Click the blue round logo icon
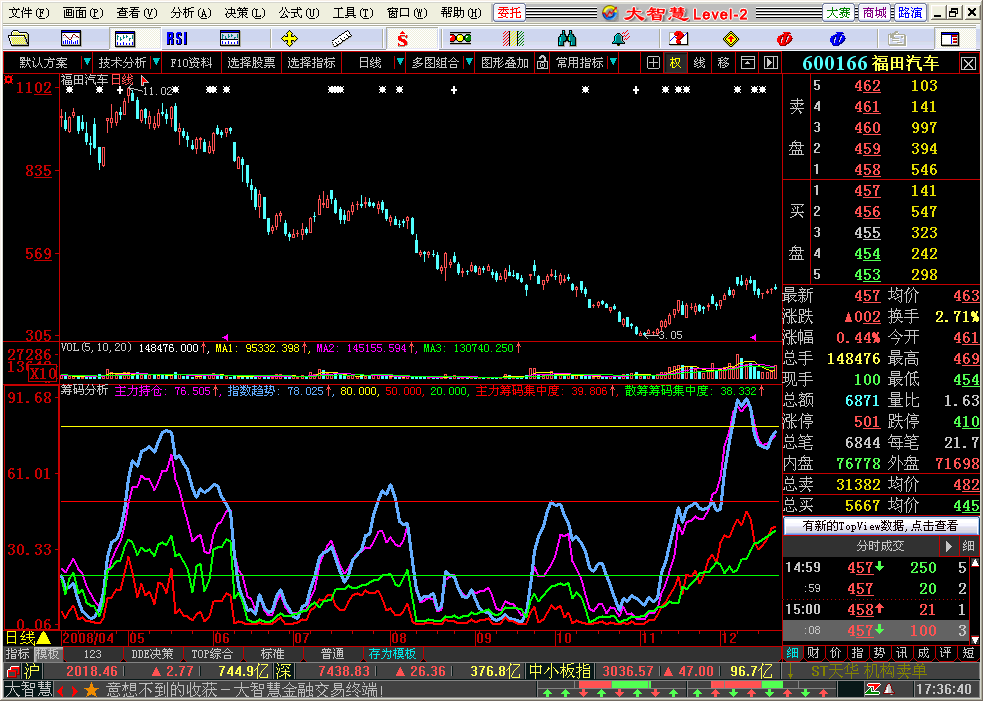983x701 pixels. (838, 39)
